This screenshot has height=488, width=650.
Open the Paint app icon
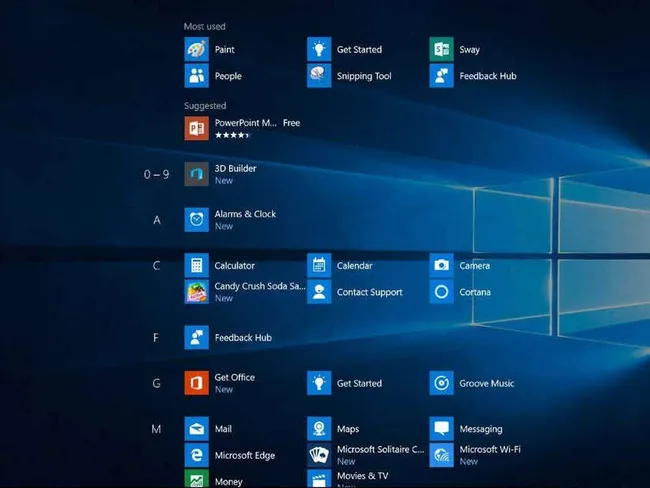click(x=196, y=49)
